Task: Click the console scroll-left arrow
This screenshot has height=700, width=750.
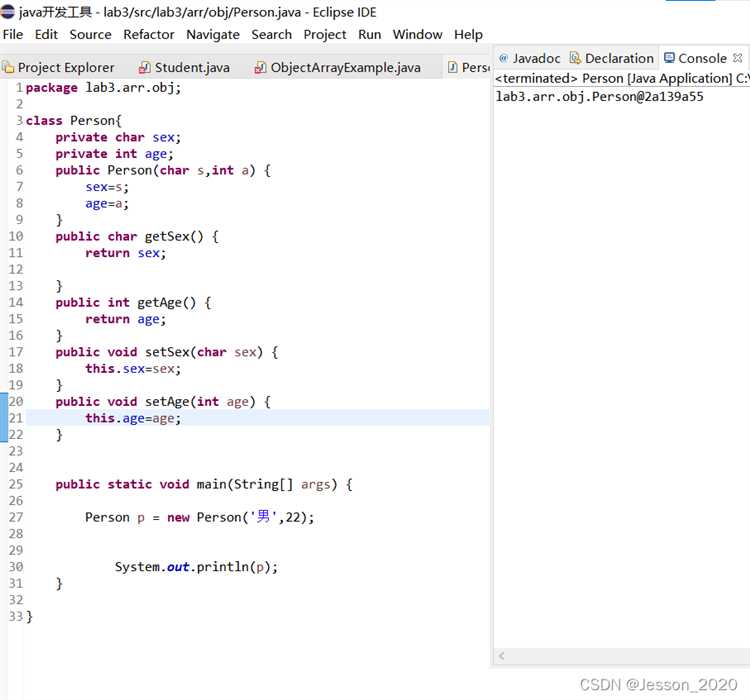Action: [x=501, y=656]
